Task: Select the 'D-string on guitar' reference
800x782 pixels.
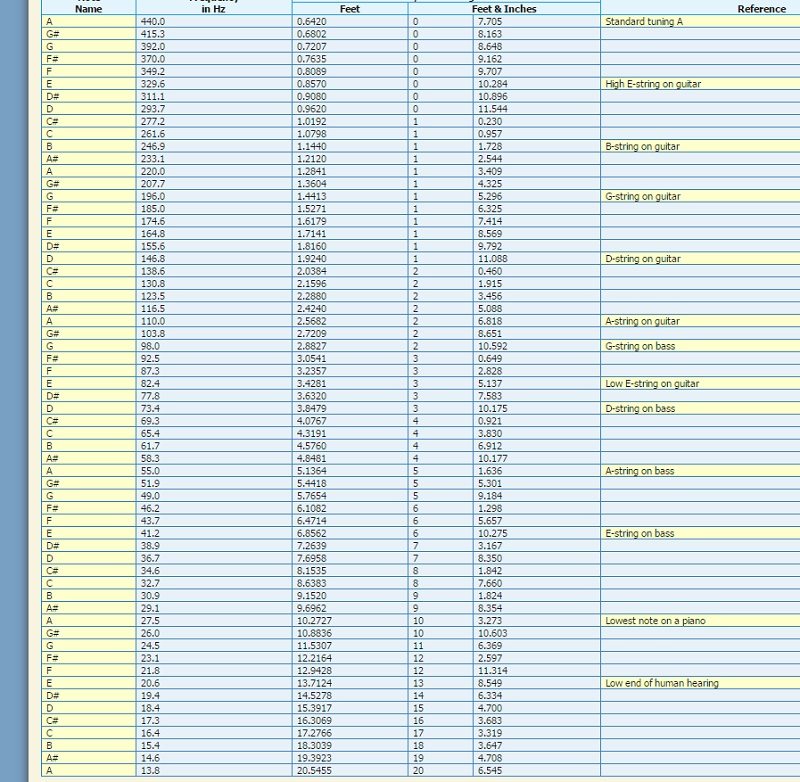Action: (x=700, y=259)
